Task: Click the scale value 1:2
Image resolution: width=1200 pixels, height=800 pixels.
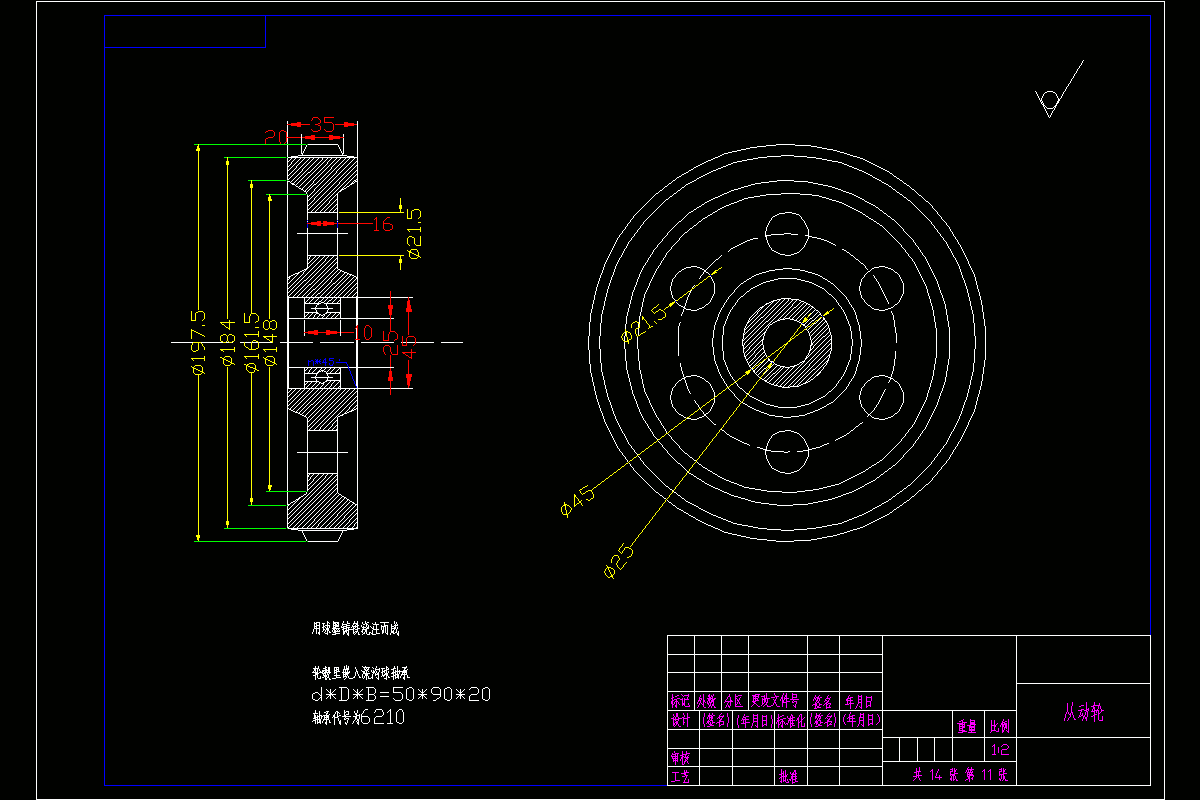Action: click(x=1000, y=748)
